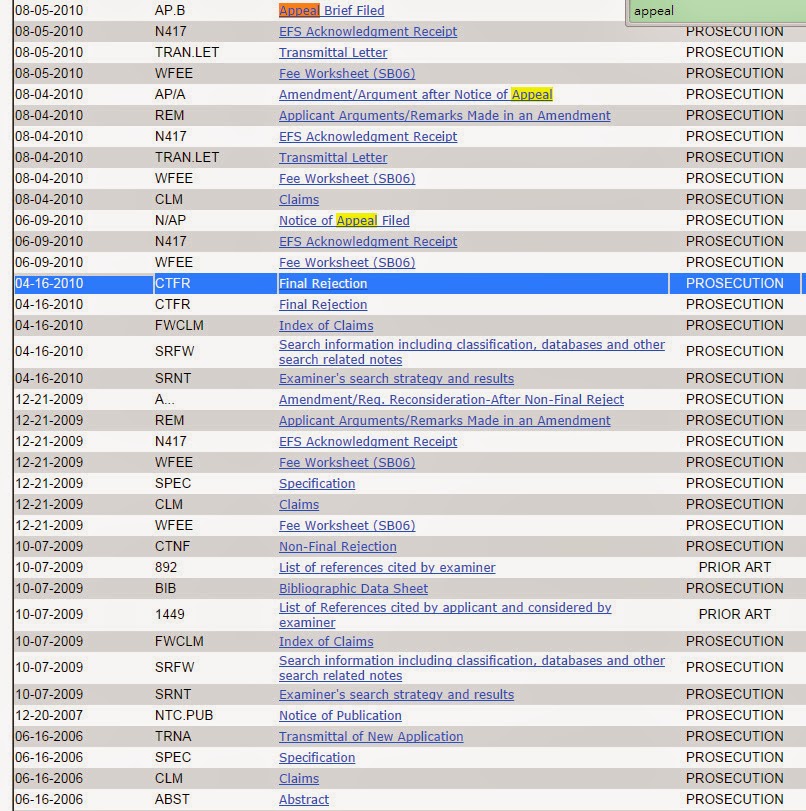Open EFS Acknowledgment Receipt dated 08-05-2010
The image size is (806, 811).
(x=368, y=32)
